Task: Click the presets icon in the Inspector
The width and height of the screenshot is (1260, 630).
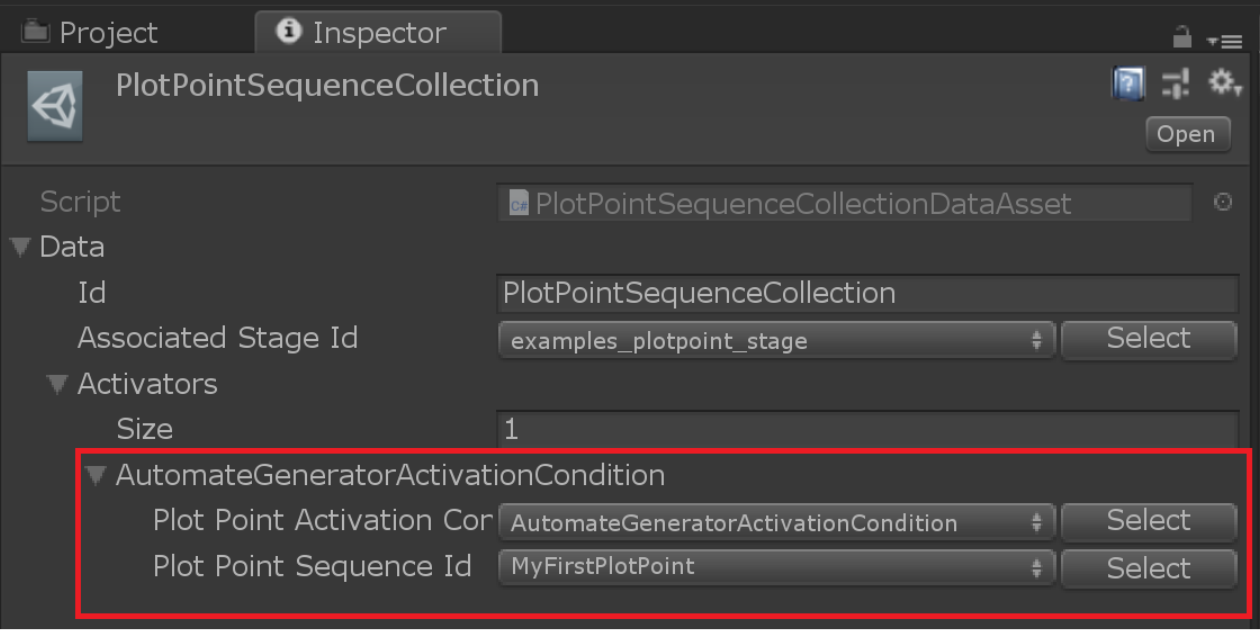Action: click(x=1174, y=84)
